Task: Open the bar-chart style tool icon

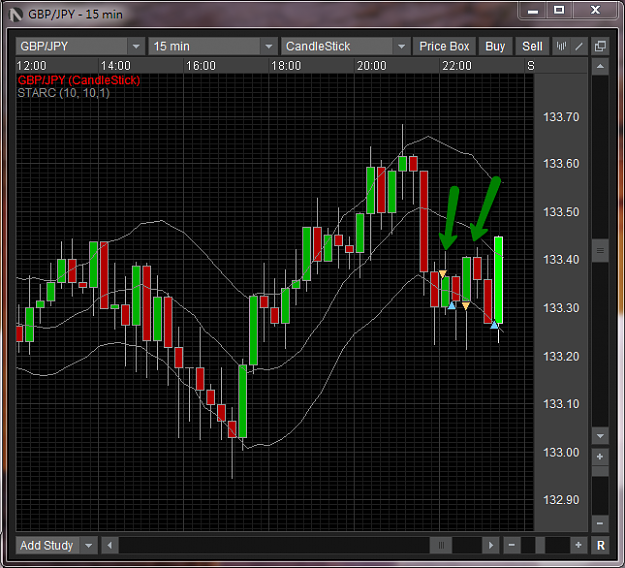Action: [561, 46]
